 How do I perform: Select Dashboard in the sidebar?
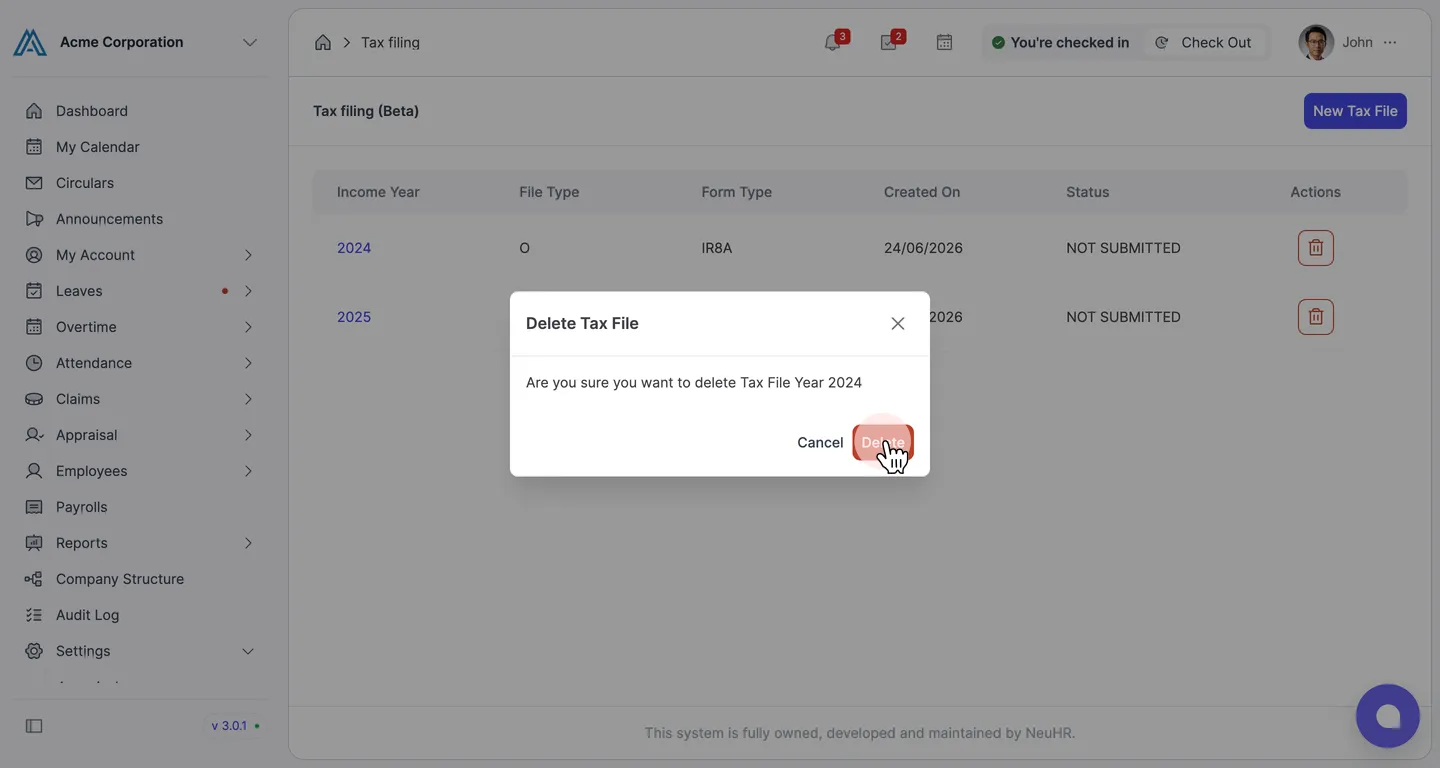[x=92, y=111]
